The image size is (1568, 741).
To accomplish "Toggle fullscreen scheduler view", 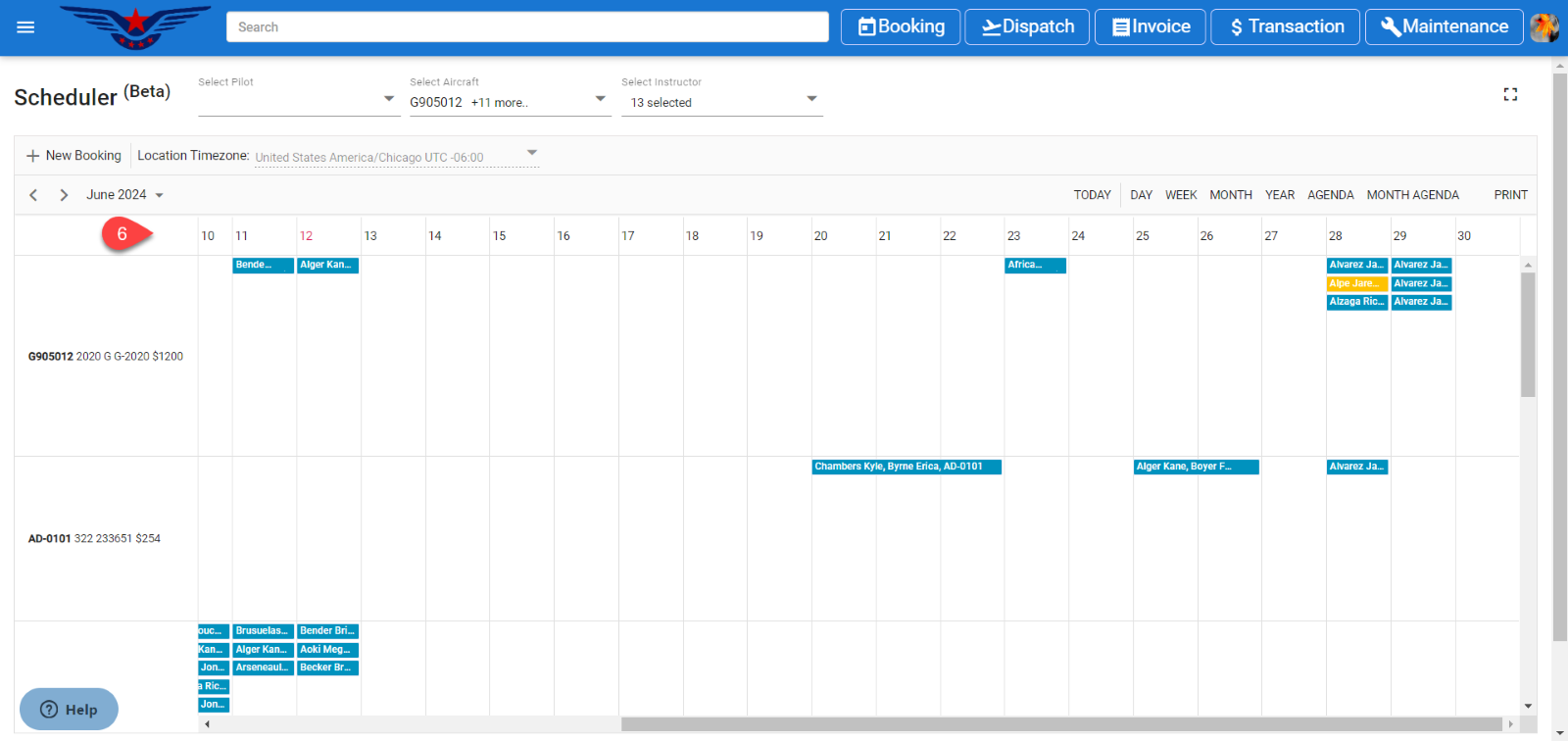I will (x=1510, y=94).
